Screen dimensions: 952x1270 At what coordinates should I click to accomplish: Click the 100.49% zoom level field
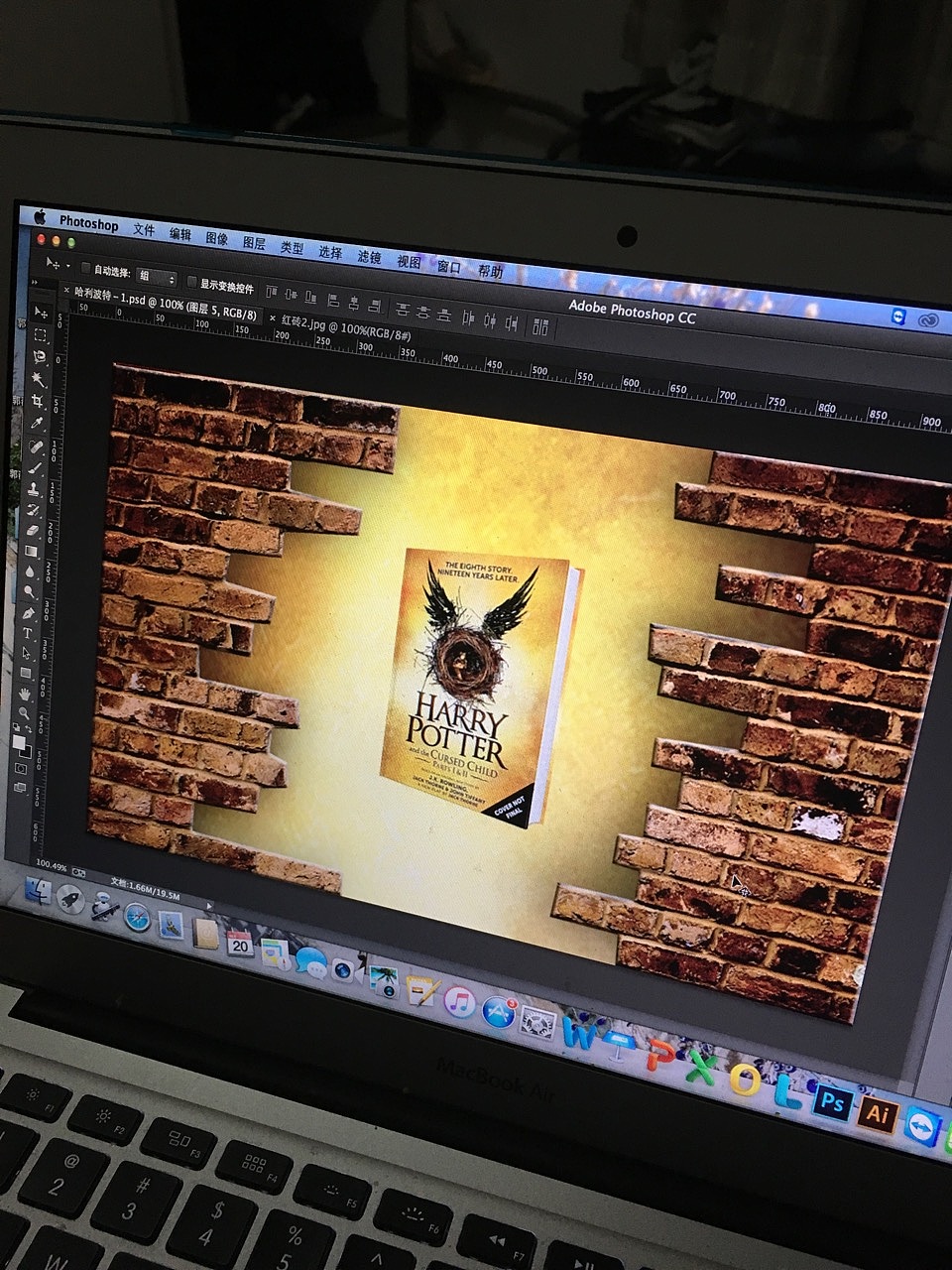click(52, 866)
